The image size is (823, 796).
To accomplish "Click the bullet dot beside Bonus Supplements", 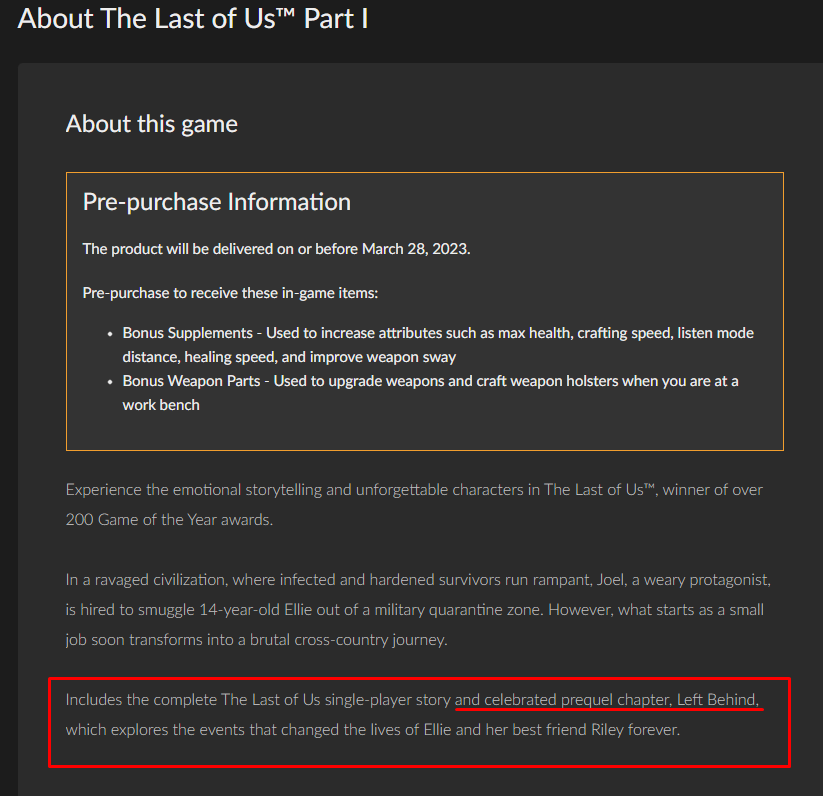I will coord(110,334).
